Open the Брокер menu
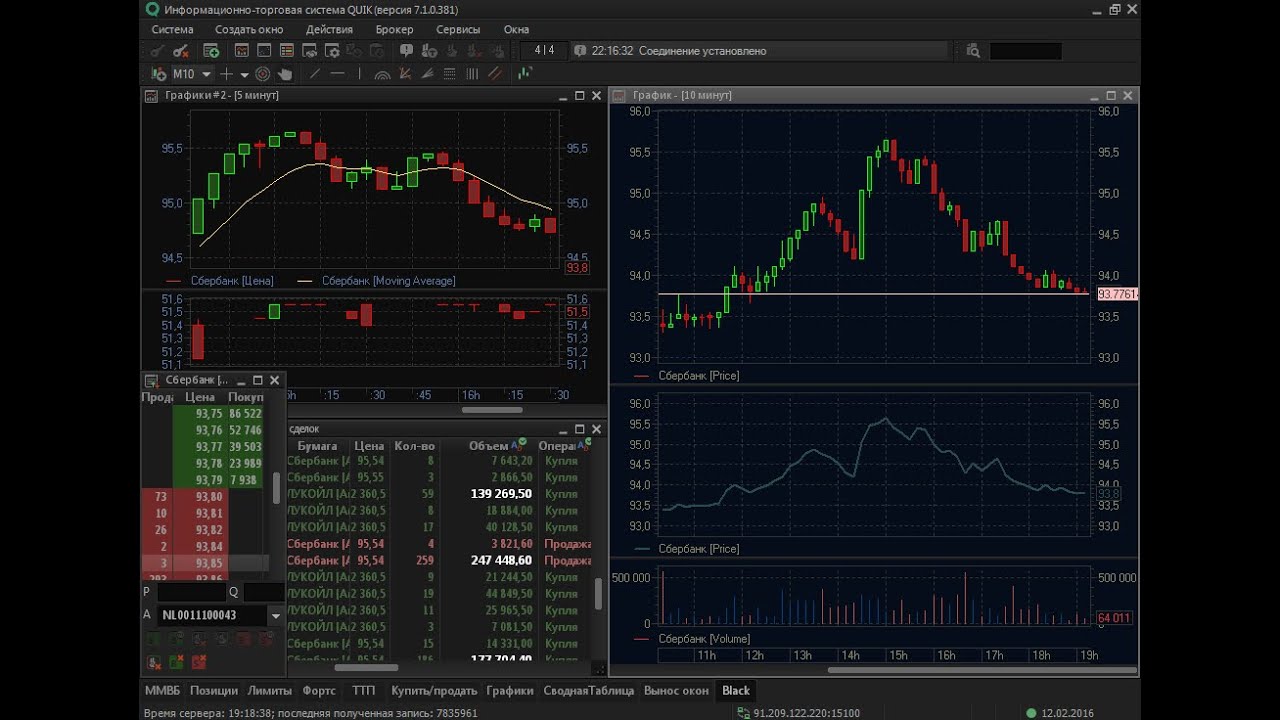The height and width of the screenshot is (720, 1280). tap(394, 30)
